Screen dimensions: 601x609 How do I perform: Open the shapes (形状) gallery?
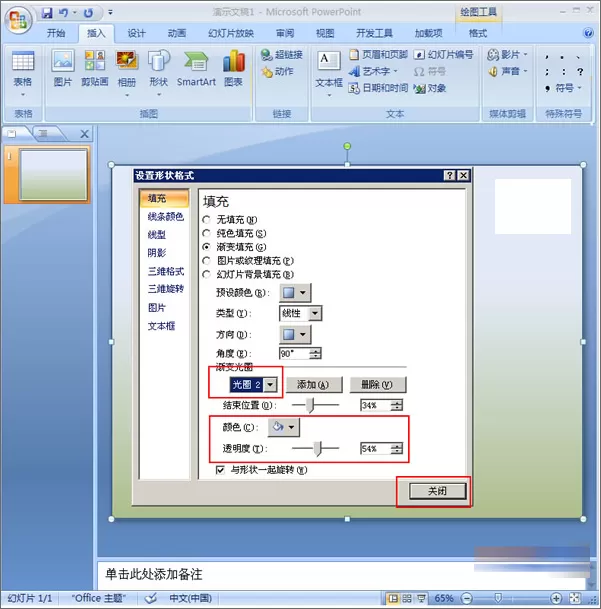click(159, 73)
